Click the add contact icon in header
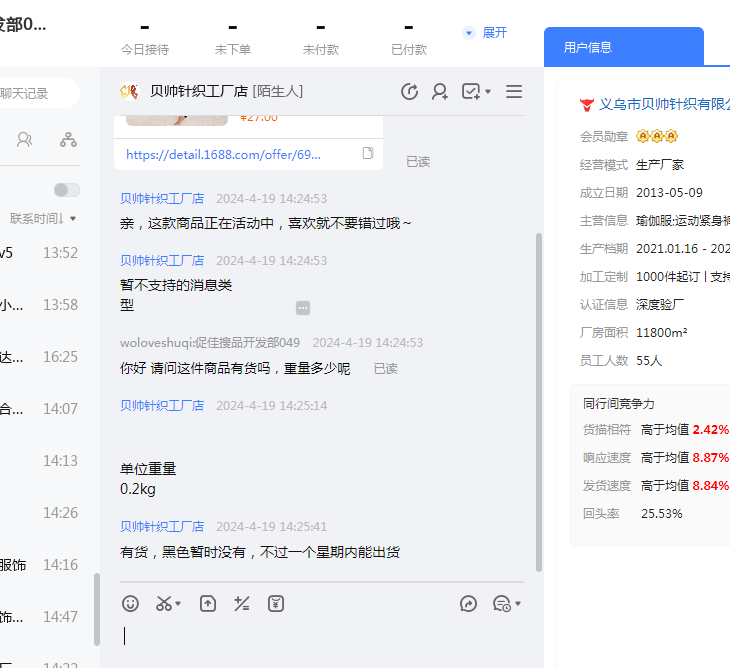Image resolution: width=730 pixels, height=668 pixels. (x=439, y=92)
